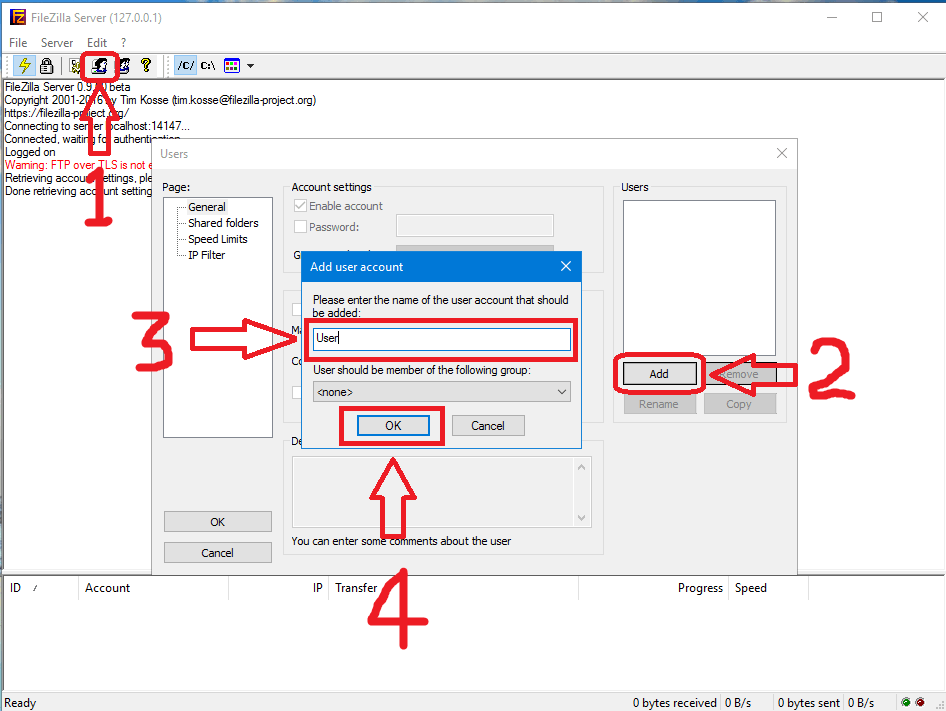
Task: Open the Users dialog icon on the toolbar
Action: tap(99, 65)
